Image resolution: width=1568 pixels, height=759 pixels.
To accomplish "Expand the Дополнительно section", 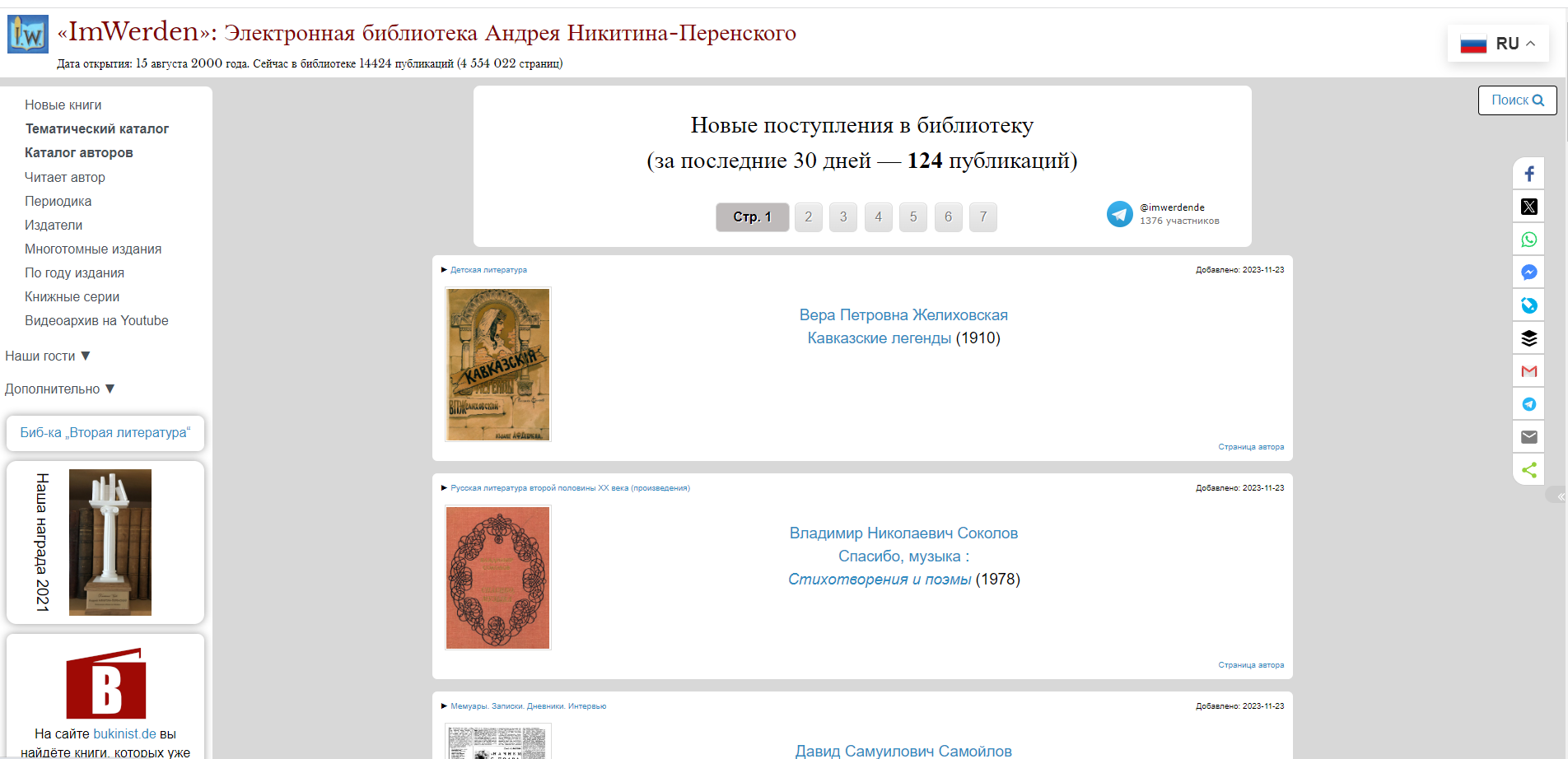I will point(60,389).
